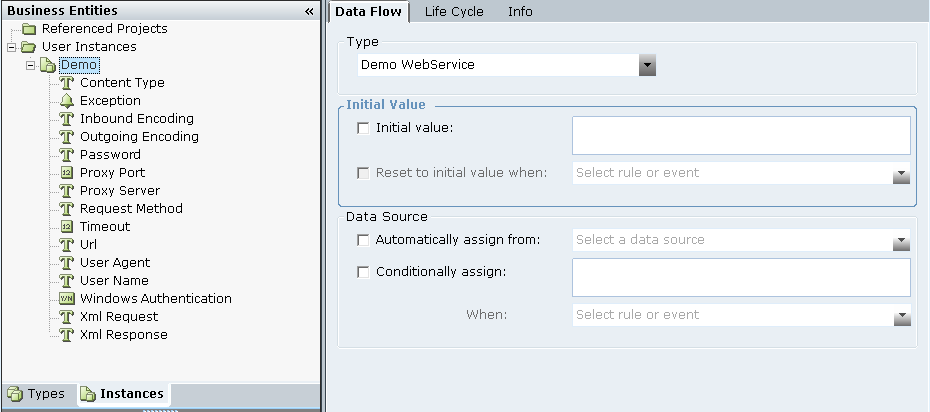Image resolution: width=930 pixels, height=412 pixels.
Task: Switch to the Life Cycle tab
Action: tap(454, 12)
